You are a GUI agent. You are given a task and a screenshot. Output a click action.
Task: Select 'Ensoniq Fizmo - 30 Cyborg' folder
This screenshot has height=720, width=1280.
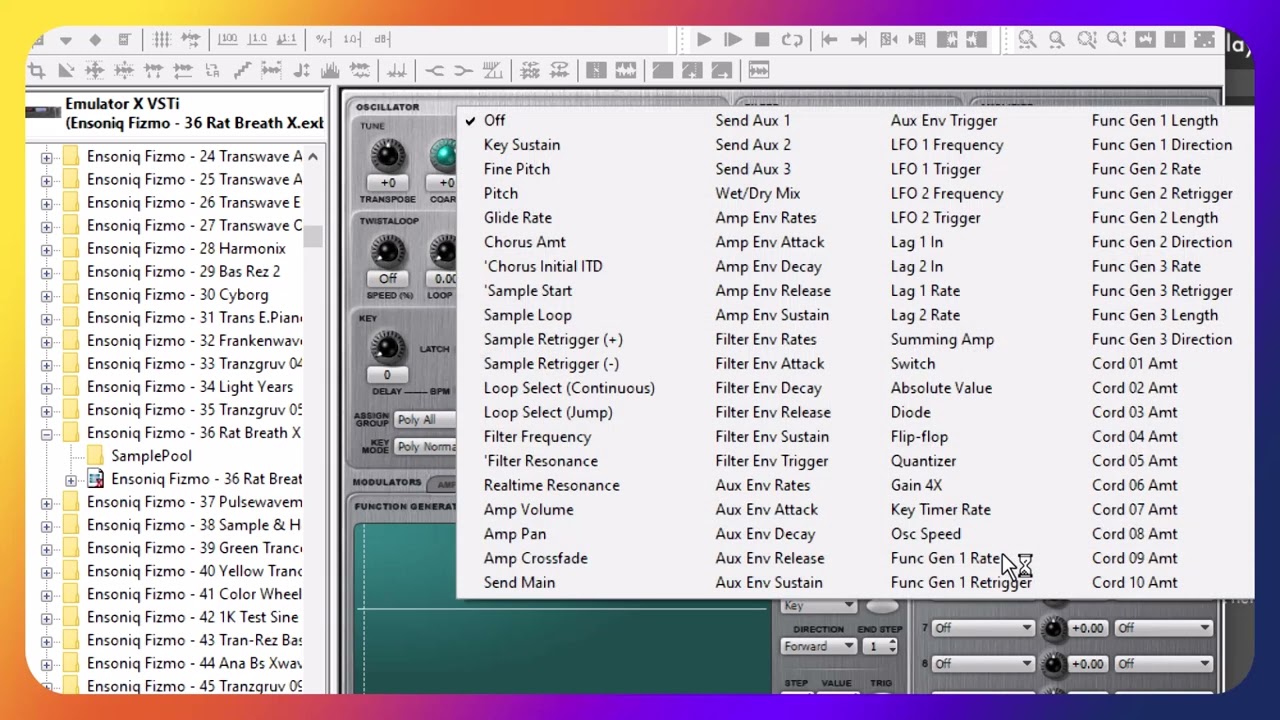tap(177, 295)
